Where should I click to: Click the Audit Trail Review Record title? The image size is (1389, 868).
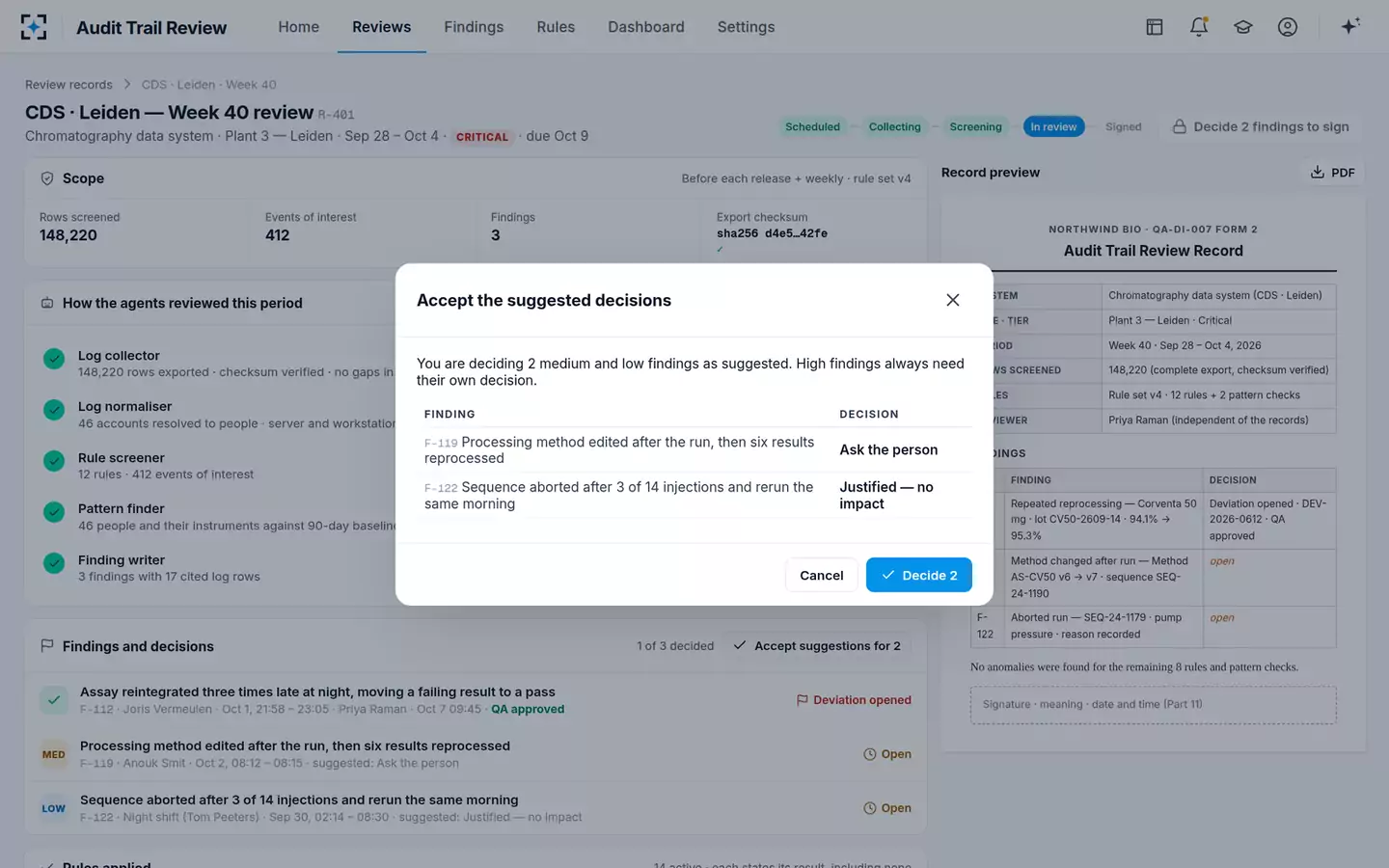(x=1153, y=251)
